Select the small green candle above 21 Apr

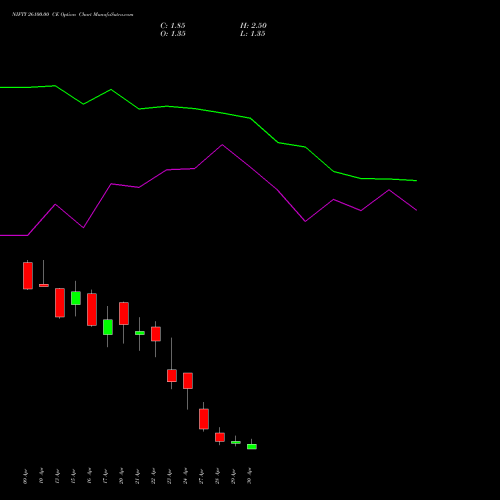140,333
